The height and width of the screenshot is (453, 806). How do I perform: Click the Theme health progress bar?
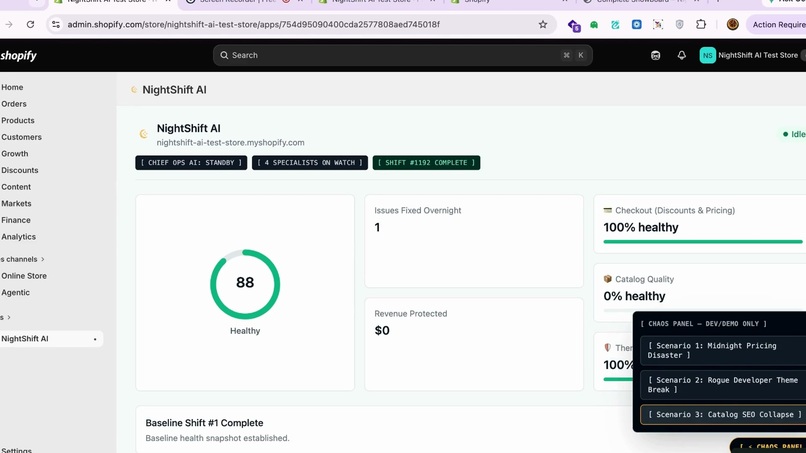point(618,379)
